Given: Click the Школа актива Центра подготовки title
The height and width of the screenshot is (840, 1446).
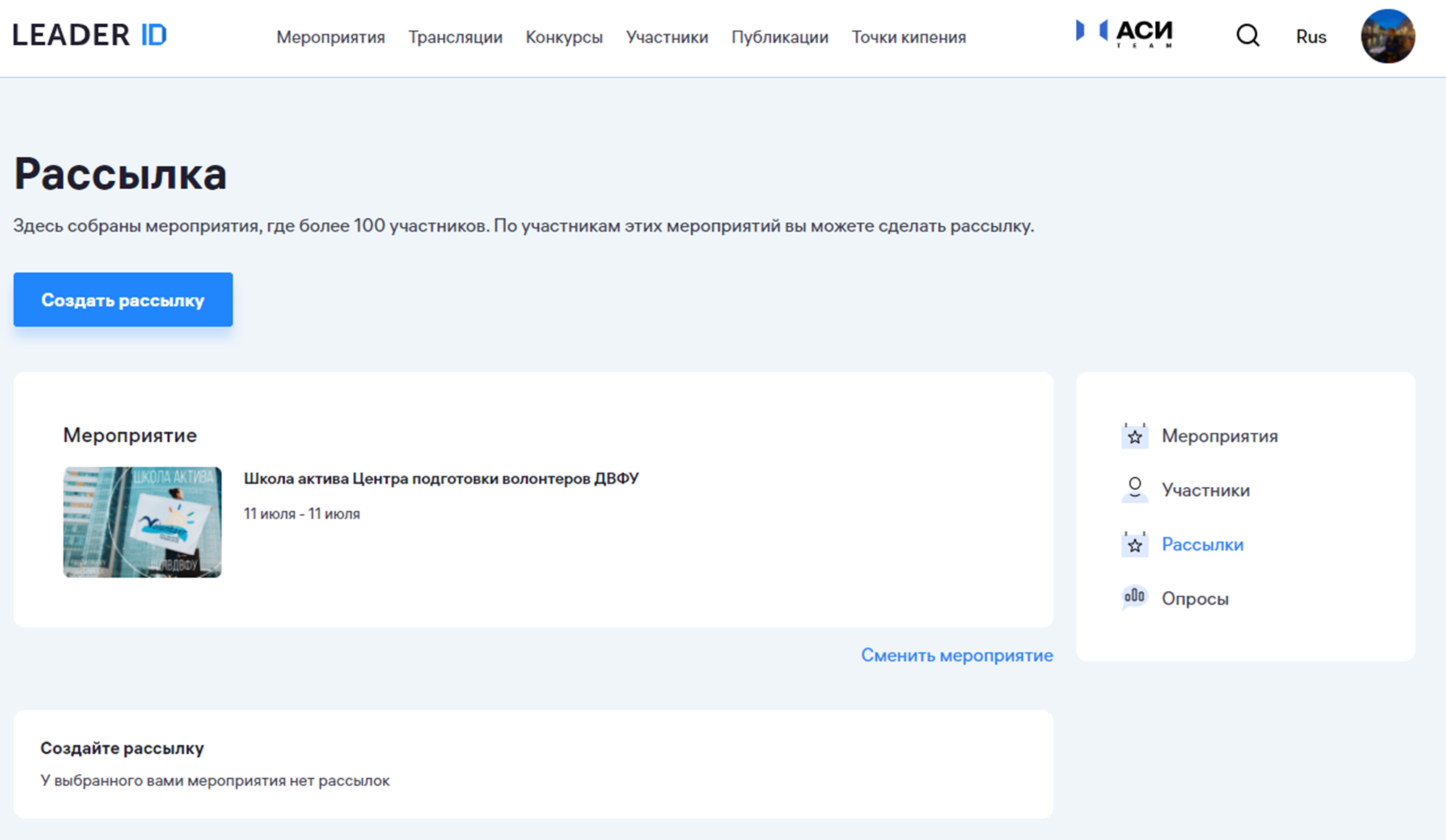Looking at the screenshot, I should [441, 478].
